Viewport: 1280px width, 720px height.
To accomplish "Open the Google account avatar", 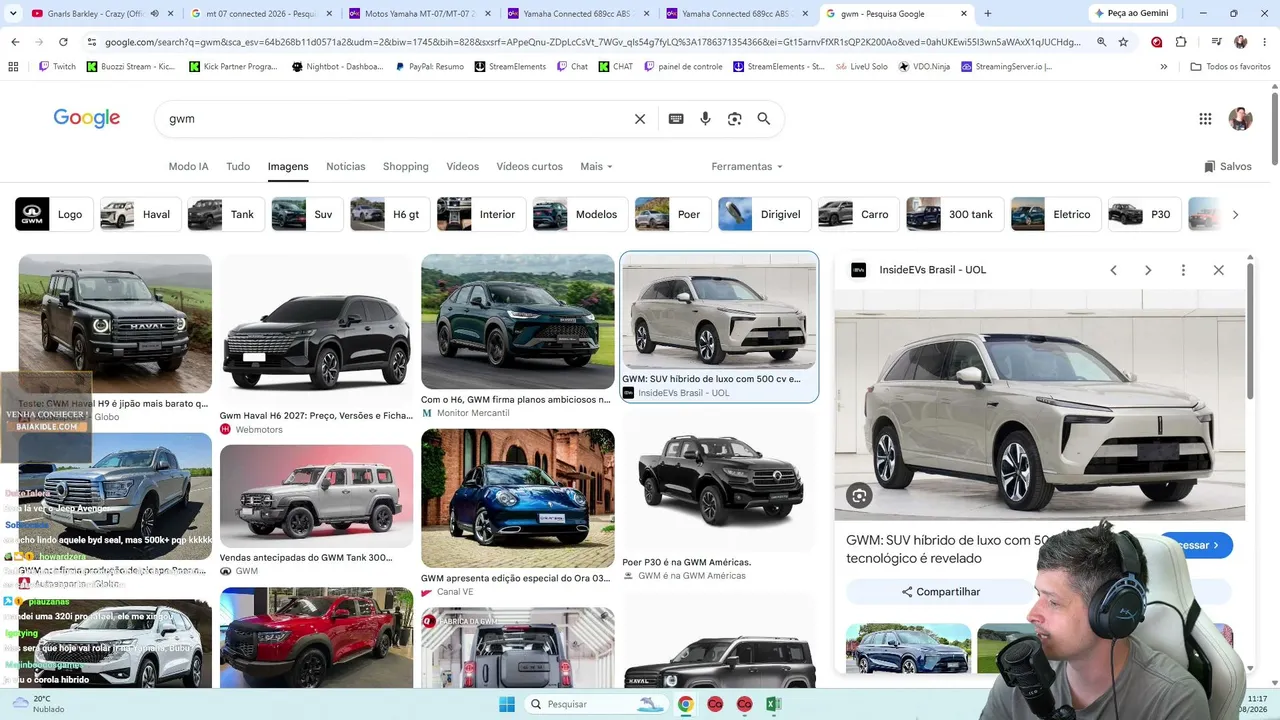I will tap(1240, 119).
